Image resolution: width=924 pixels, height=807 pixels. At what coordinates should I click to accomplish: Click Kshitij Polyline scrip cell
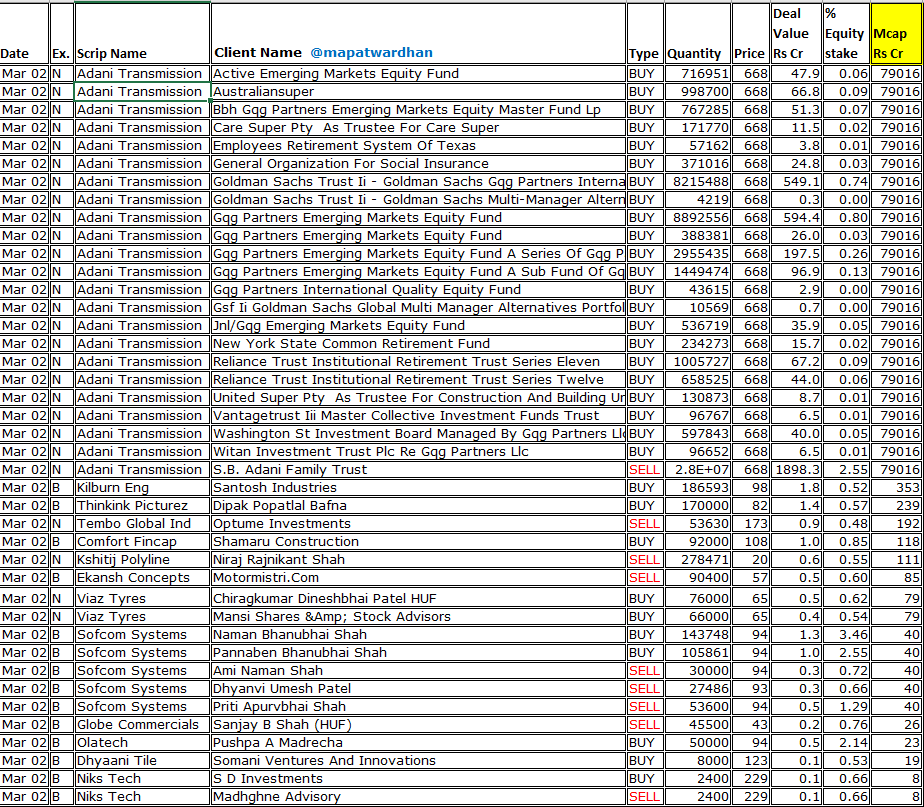click(142, 559)
